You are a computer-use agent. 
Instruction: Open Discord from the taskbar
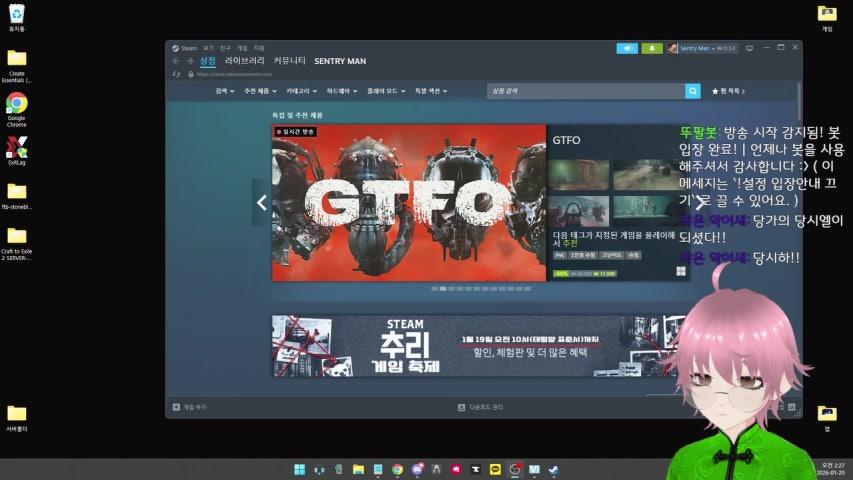coord(417,469)
